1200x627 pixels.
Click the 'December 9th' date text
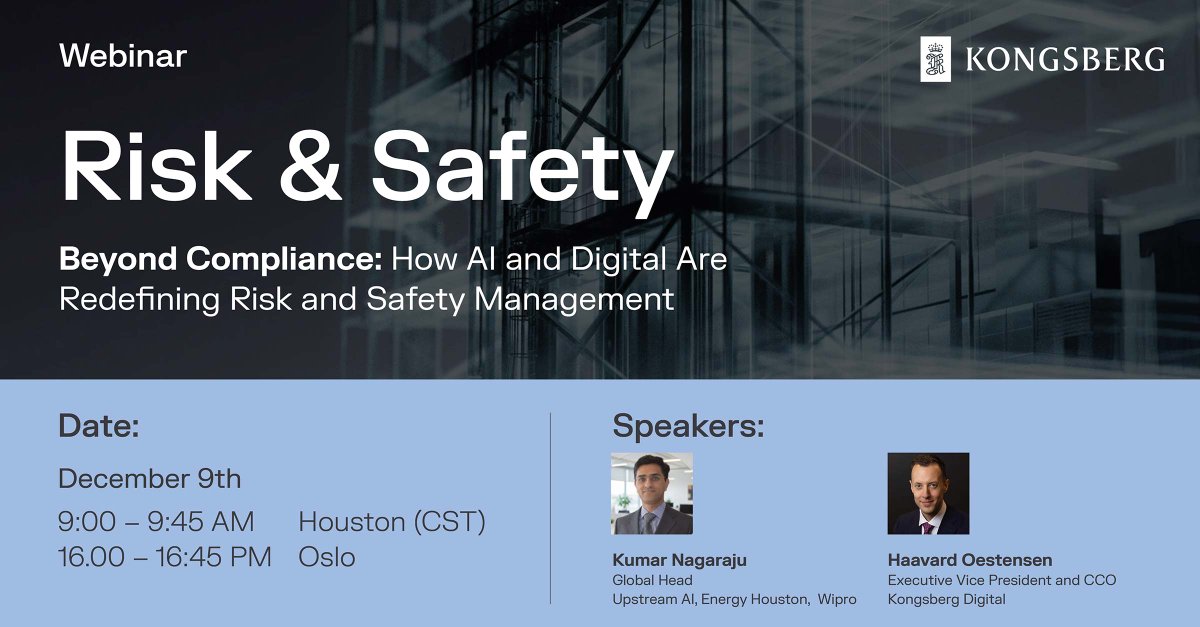tap(150, 479)
